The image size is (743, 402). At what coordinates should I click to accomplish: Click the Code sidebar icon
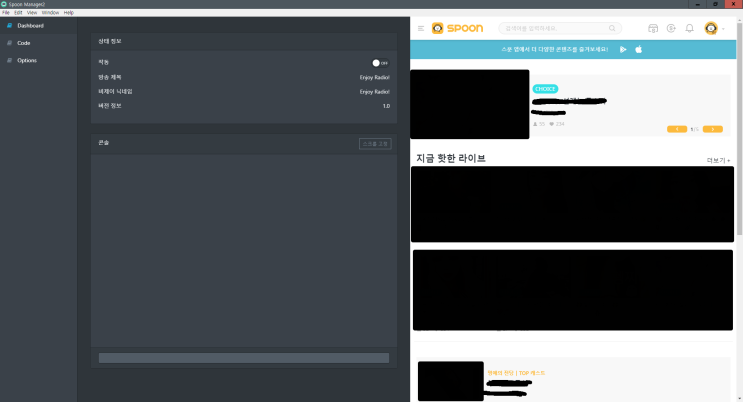click(x=9, y=43)
